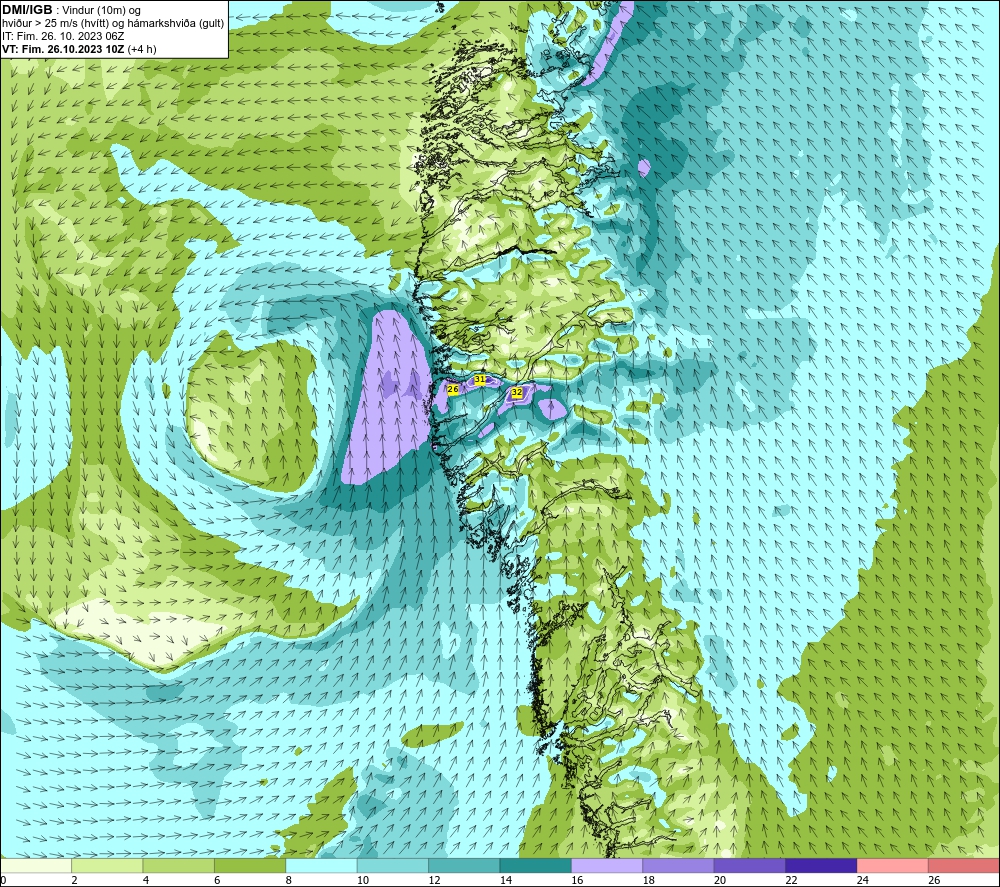Select the 18–20 m/s purple legend swatch
This screenshot has width=1000, height=887.
[679, 865]
